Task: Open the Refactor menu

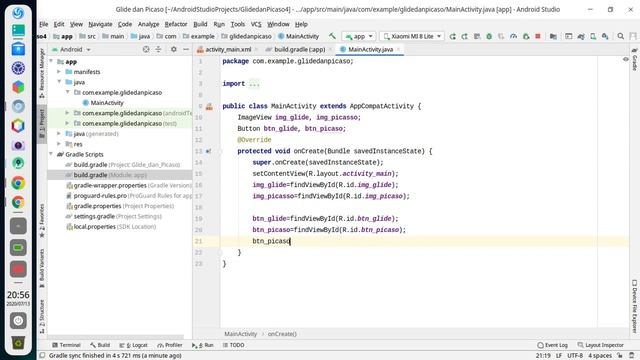Action: [176, 24]
